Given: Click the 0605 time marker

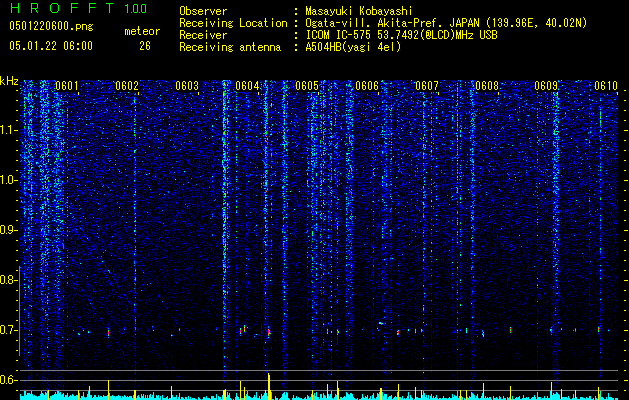Looking at the screenshot, I should coord(307,86).
